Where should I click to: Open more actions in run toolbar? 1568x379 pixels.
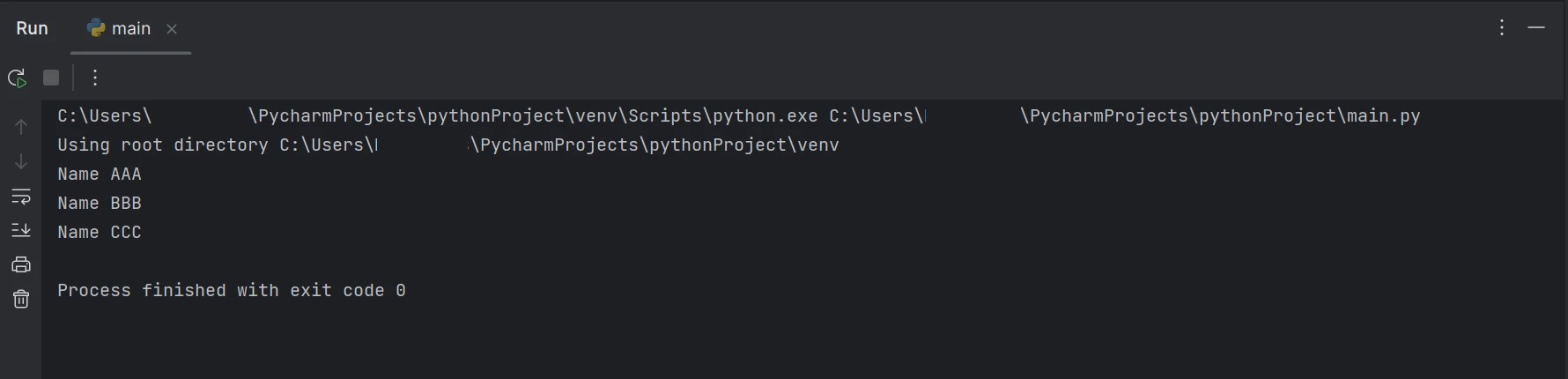pos(95,78)
